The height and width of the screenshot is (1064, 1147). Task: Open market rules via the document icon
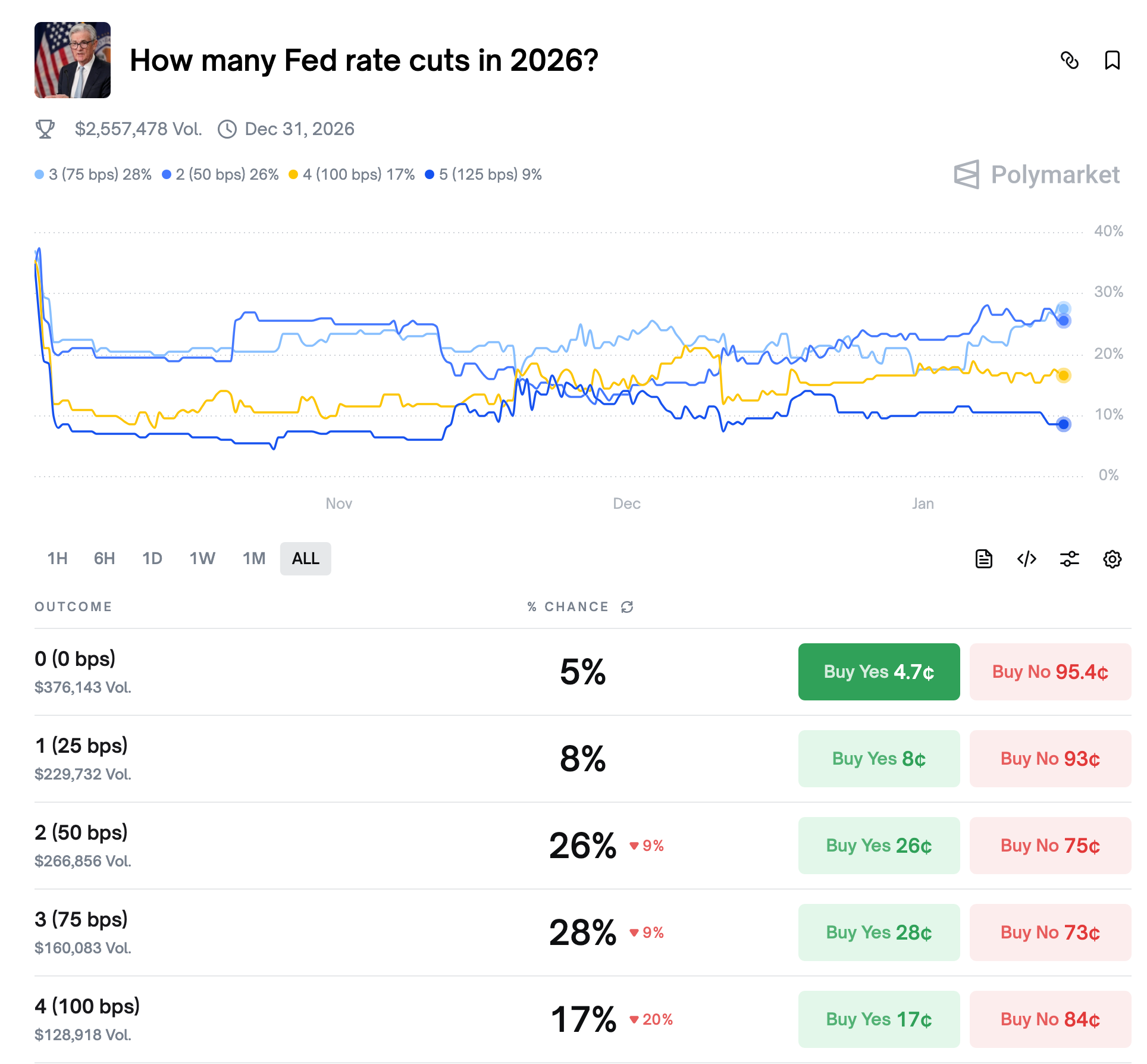(x=983, y=559)
